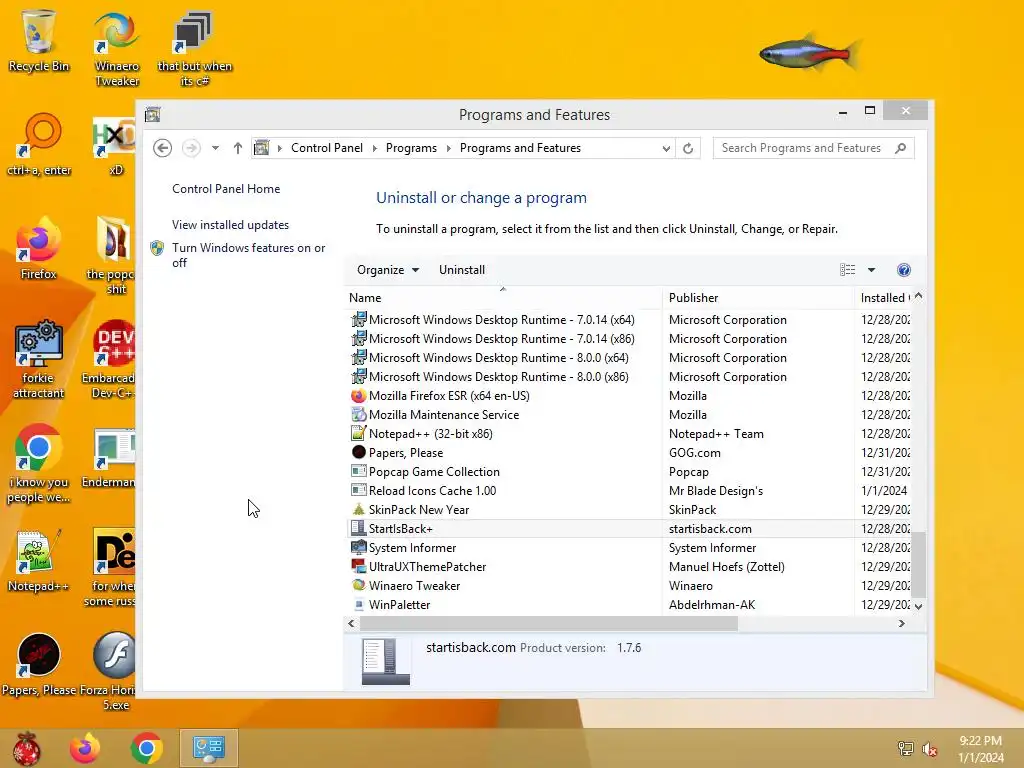
Task: Open help with the question mark icon
Action: 904,270
